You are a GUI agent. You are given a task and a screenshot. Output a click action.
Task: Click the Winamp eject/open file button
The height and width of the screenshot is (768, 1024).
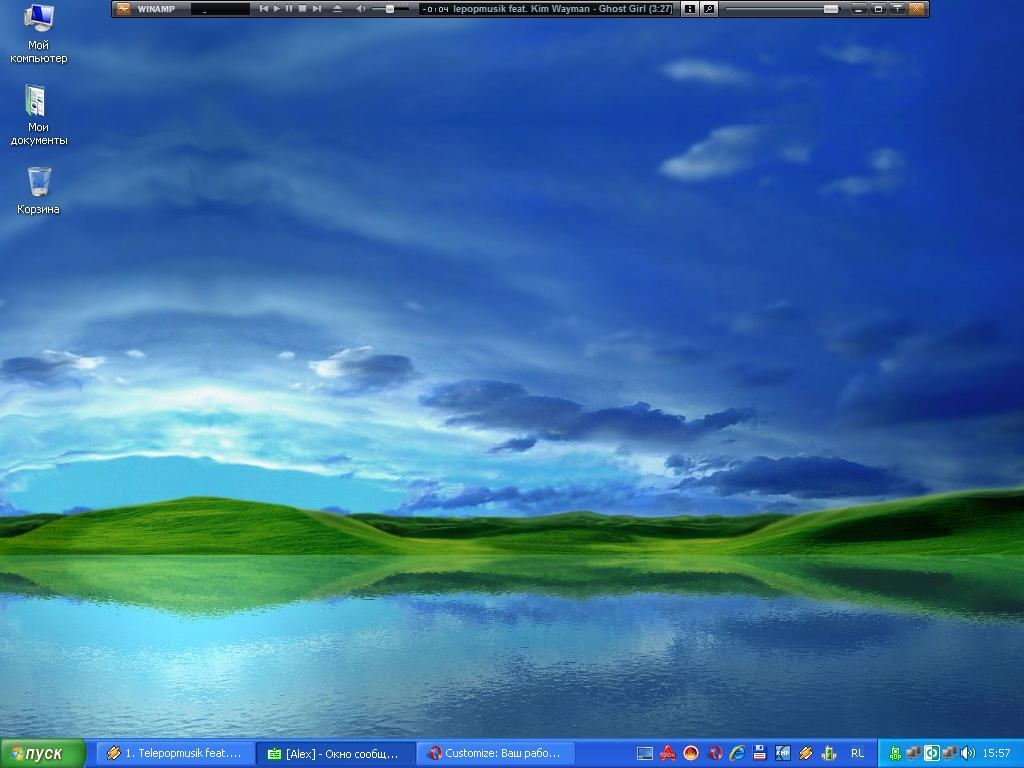point(337,9)
